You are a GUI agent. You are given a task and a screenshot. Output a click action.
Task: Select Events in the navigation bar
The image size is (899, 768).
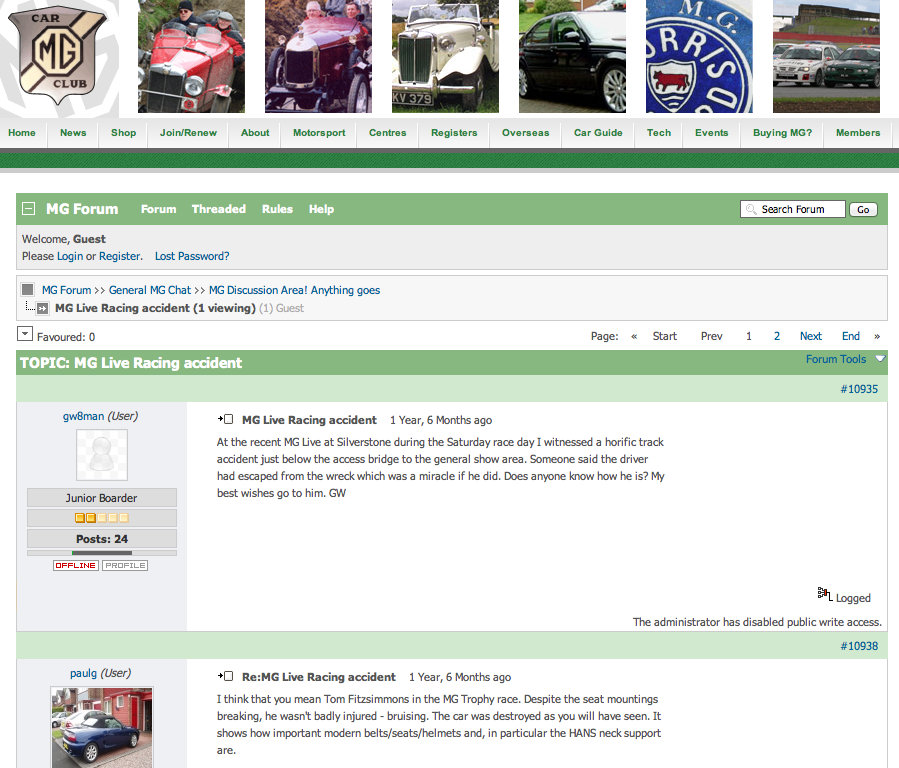[x=712, y=133]
